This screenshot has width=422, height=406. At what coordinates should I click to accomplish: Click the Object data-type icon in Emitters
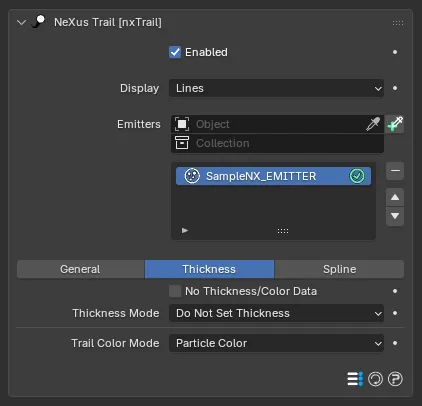click(x=182, y=124)
